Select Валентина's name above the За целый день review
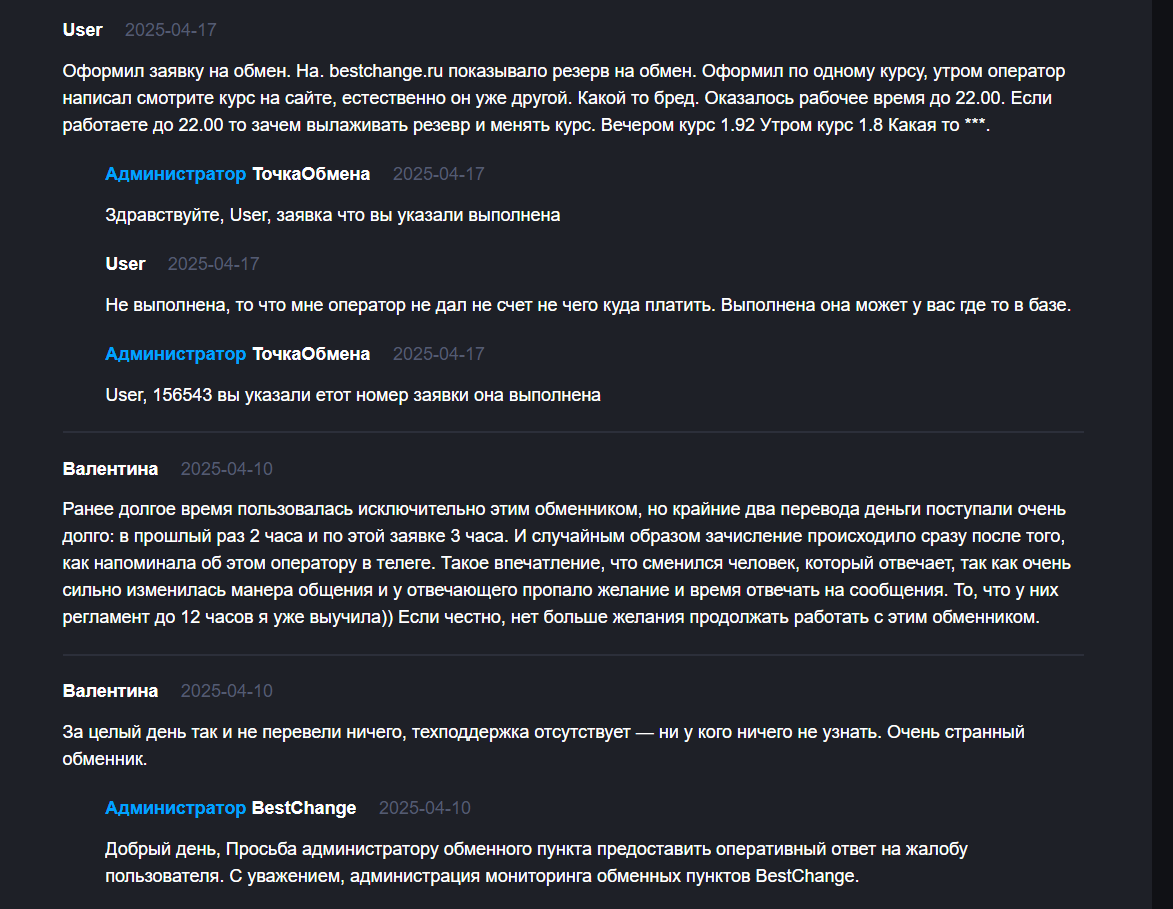Screen dimensions: 1173x909 tap(110, 691)
